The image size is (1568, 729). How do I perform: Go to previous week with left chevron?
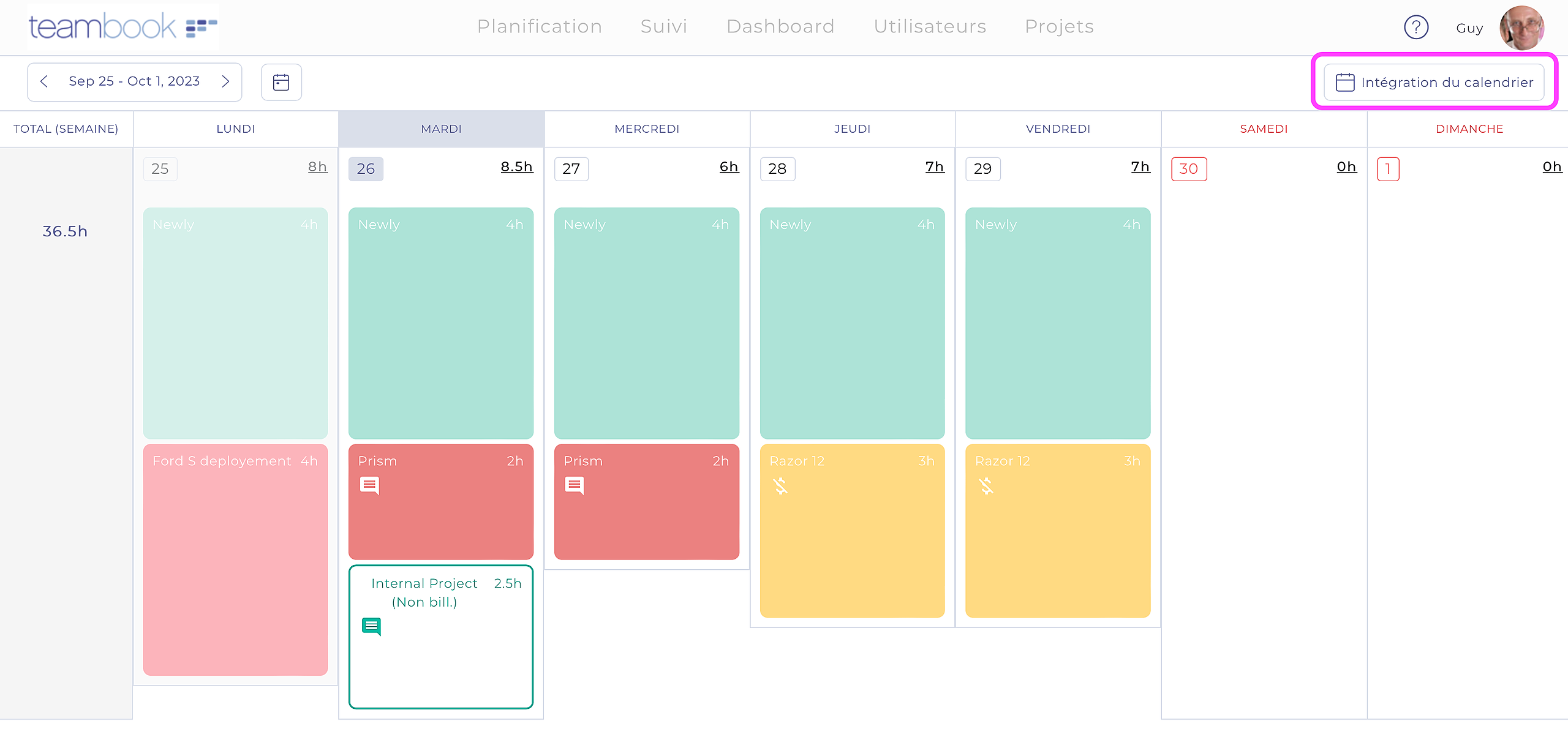tap(44, 81)
